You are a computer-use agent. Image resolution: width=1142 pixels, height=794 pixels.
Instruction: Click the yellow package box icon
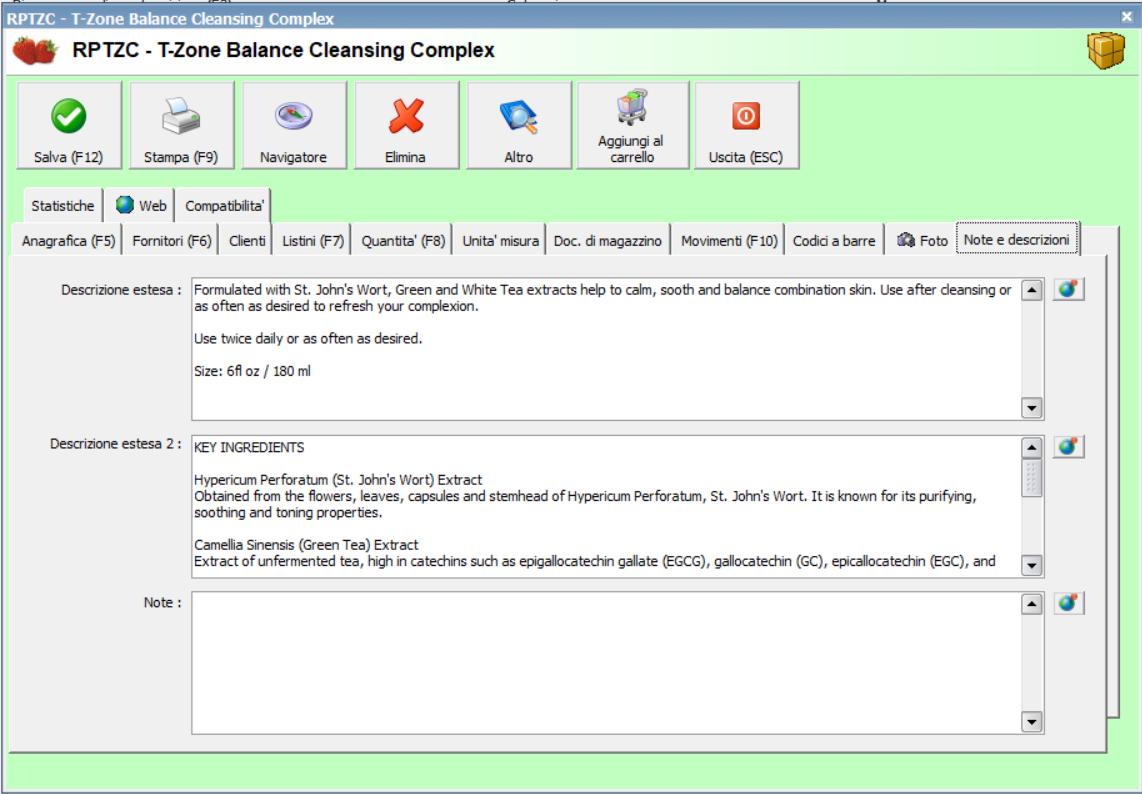click(1106, 50)
